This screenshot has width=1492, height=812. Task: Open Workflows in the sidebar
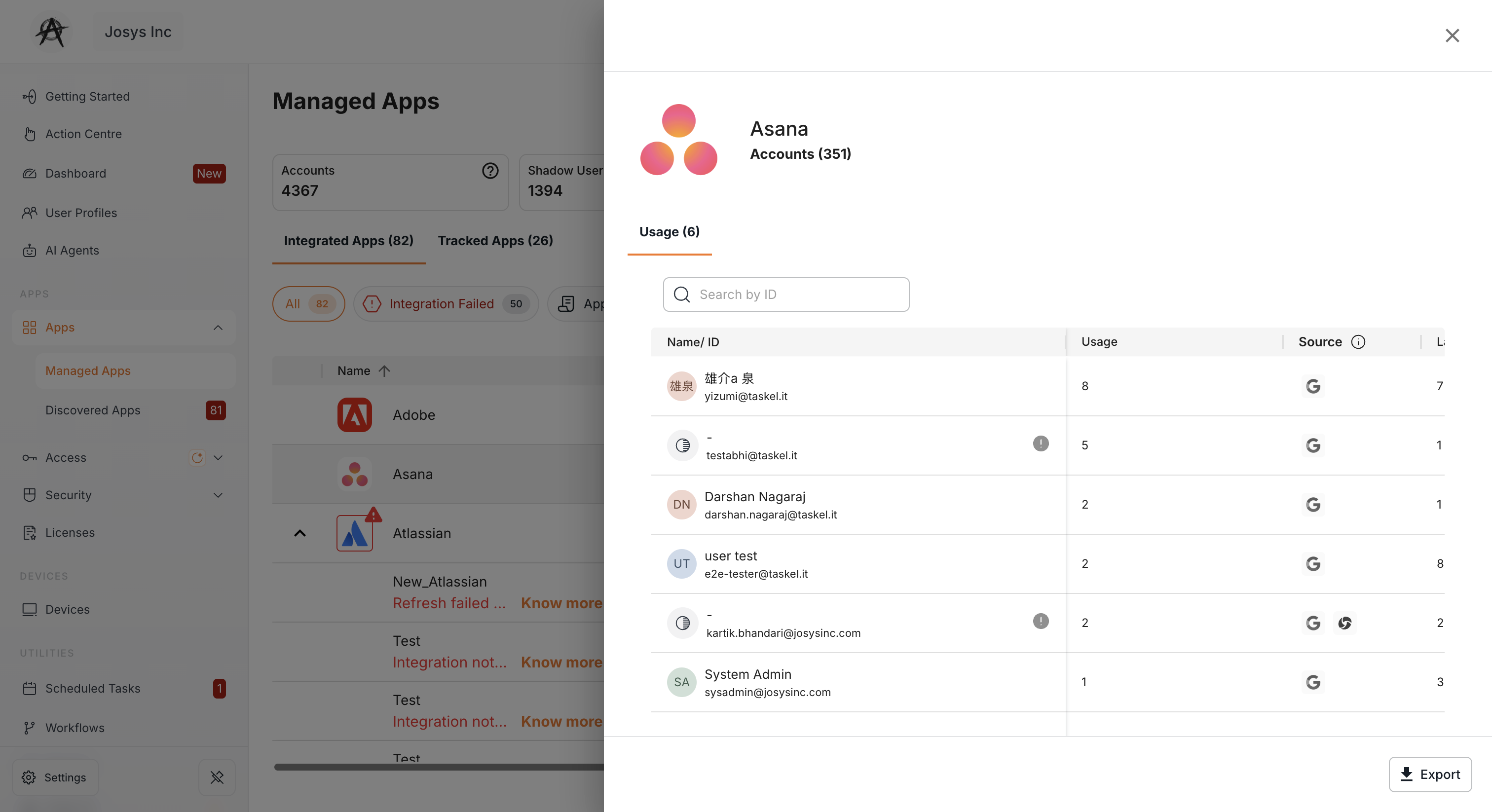pyautogui.click(x=75, y=728)
